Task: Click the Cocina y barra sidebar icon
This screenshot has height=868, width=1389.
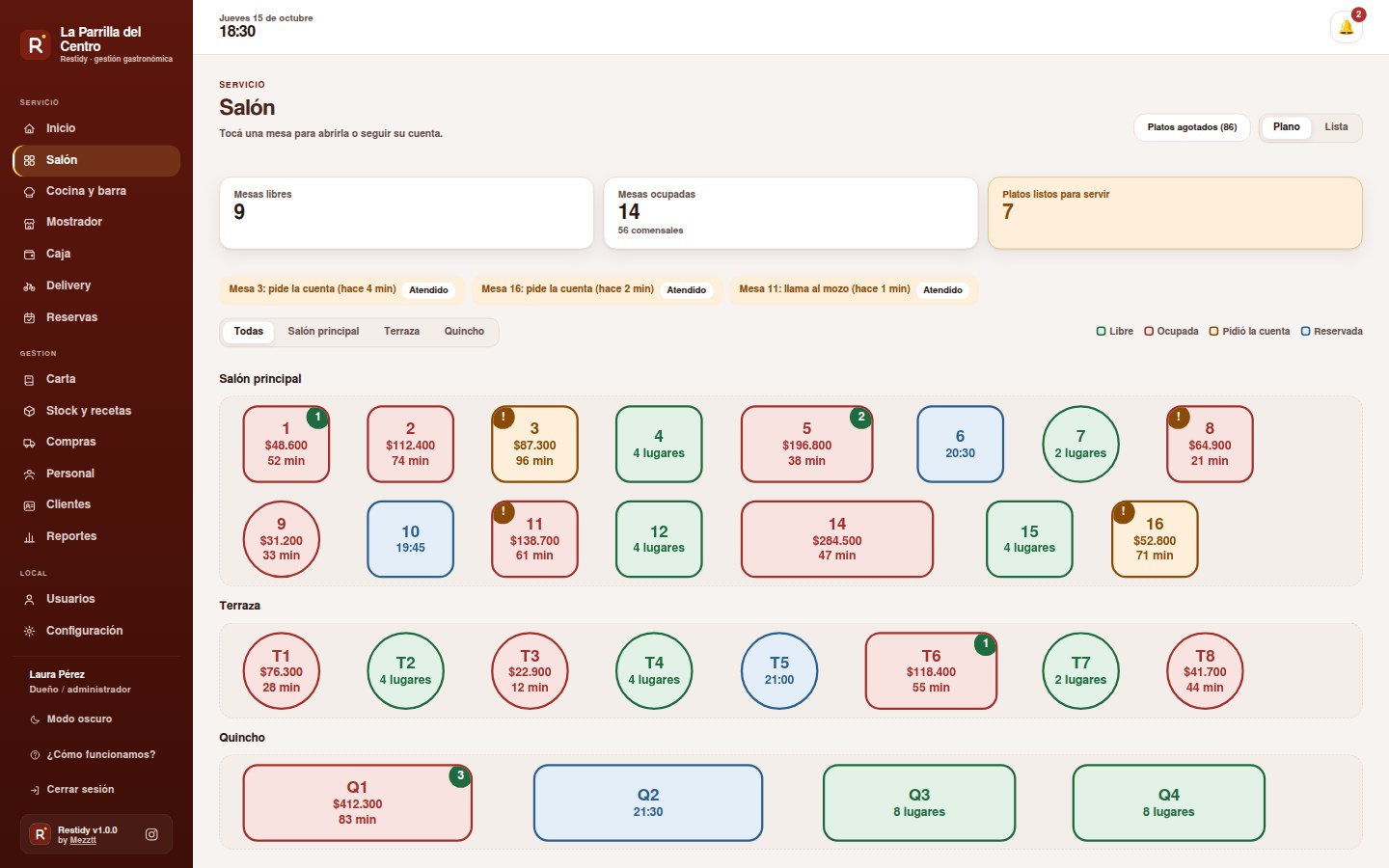Action: click(29, 192)
